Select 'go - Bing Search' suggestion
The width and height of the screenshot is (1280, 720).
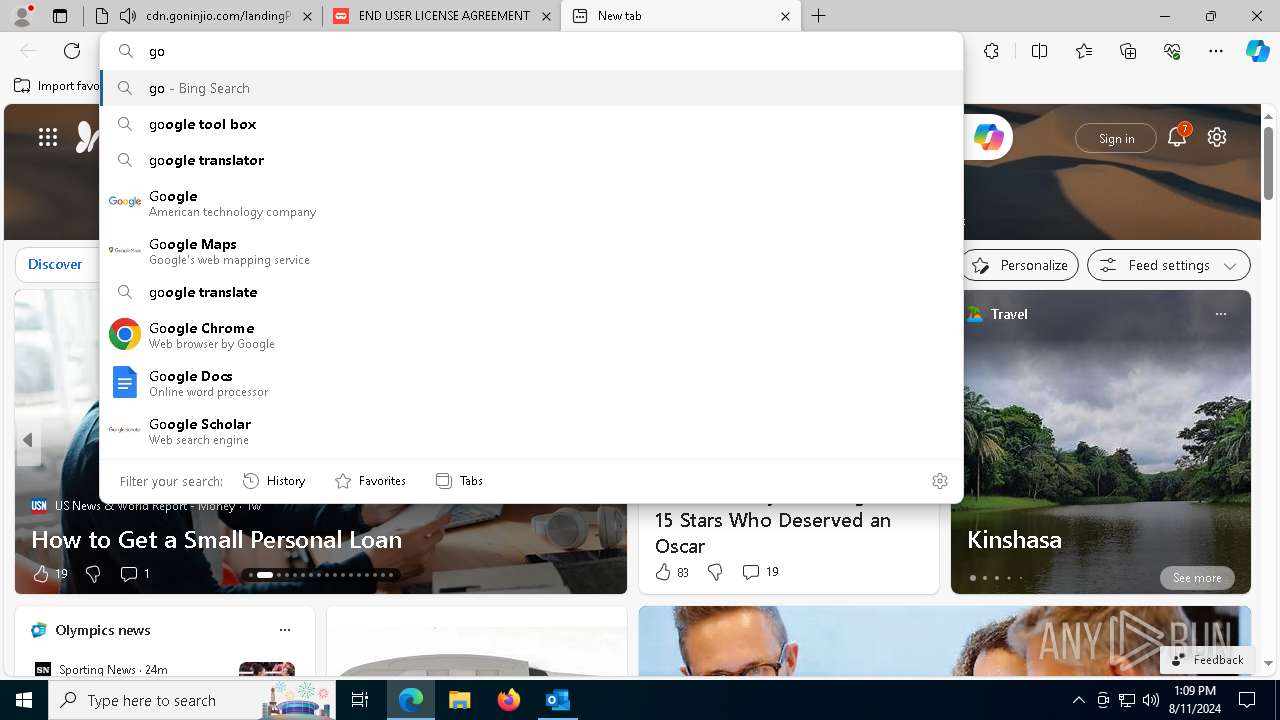pyautogui.click(x=531, y=88)
